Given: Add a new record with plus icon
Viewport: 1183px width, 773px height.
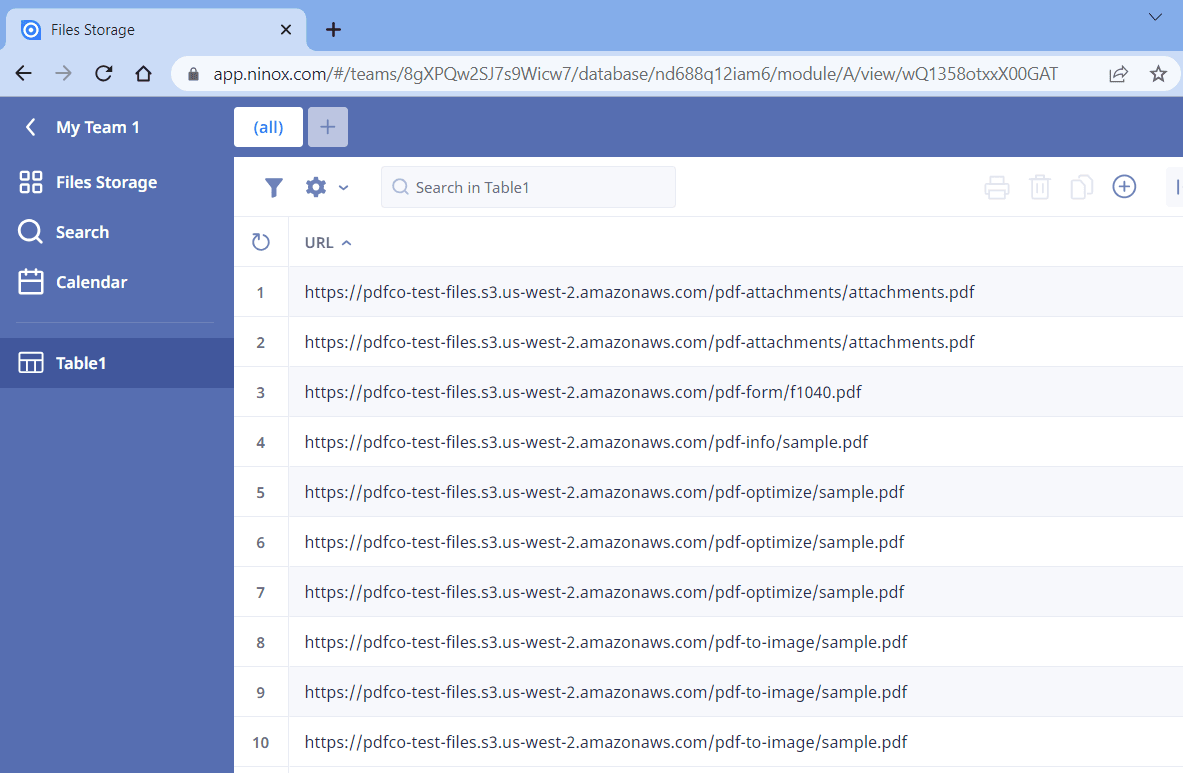Looking at the screenshot, I should (x=1124, y=186).
